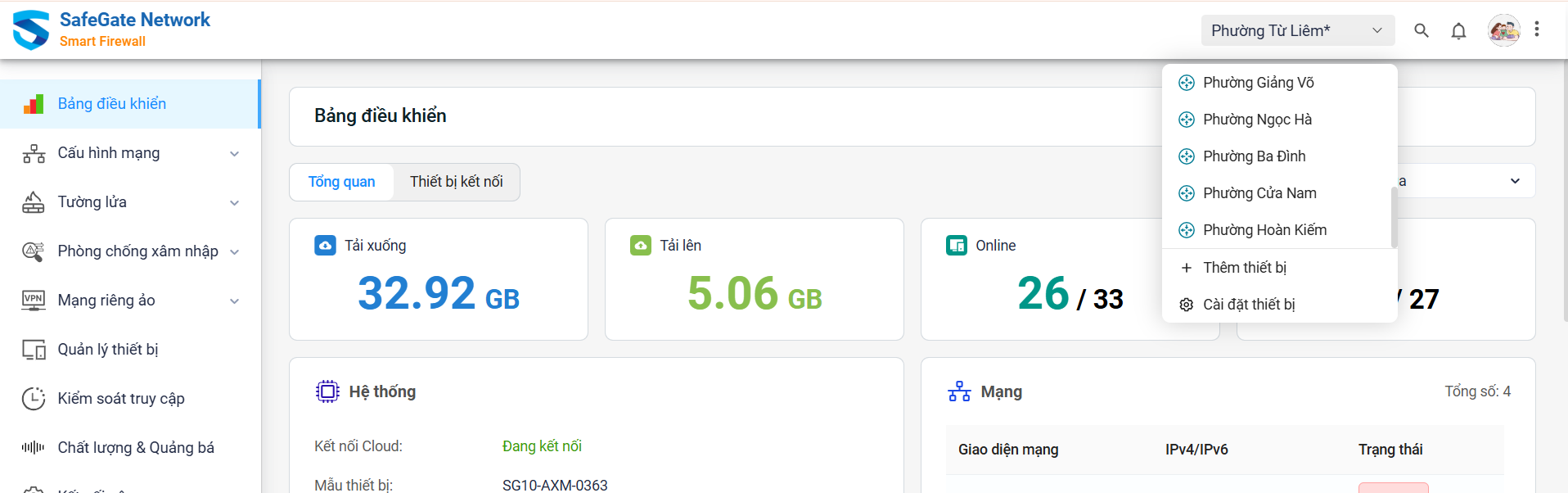Click the search magnifier icon
1568x493 pixels.
tap(1422, 30)
